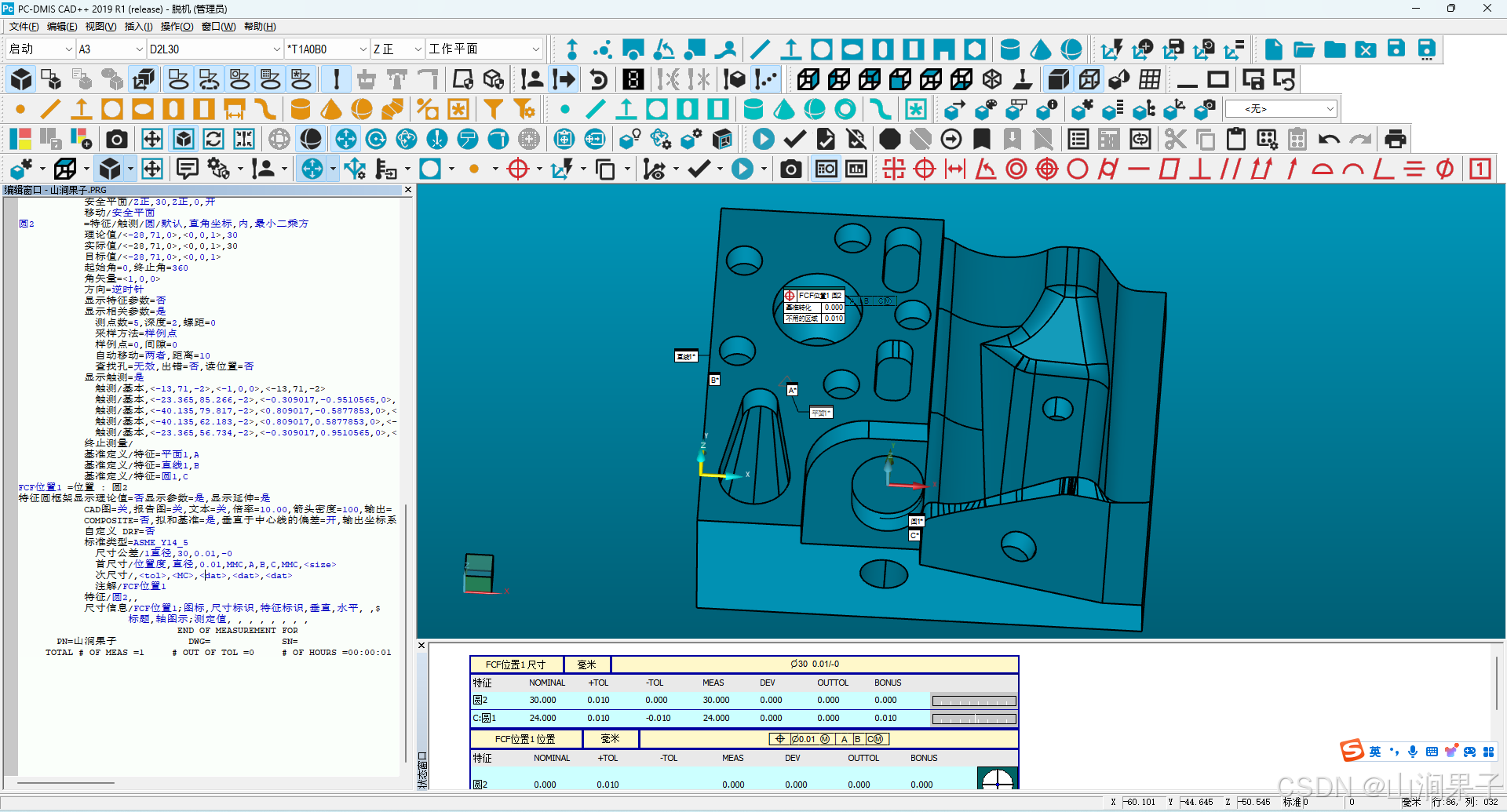Click the black octagon breakpoint icon
The width and height of the screenshot is (1507, 812).
890,139
